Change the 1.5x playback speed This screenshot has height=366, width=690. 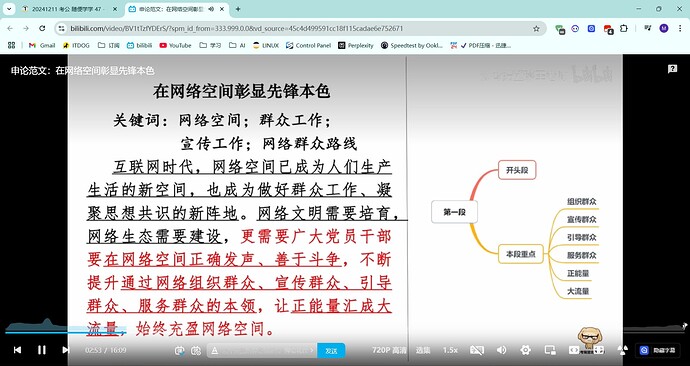click(x=450, y=350)
